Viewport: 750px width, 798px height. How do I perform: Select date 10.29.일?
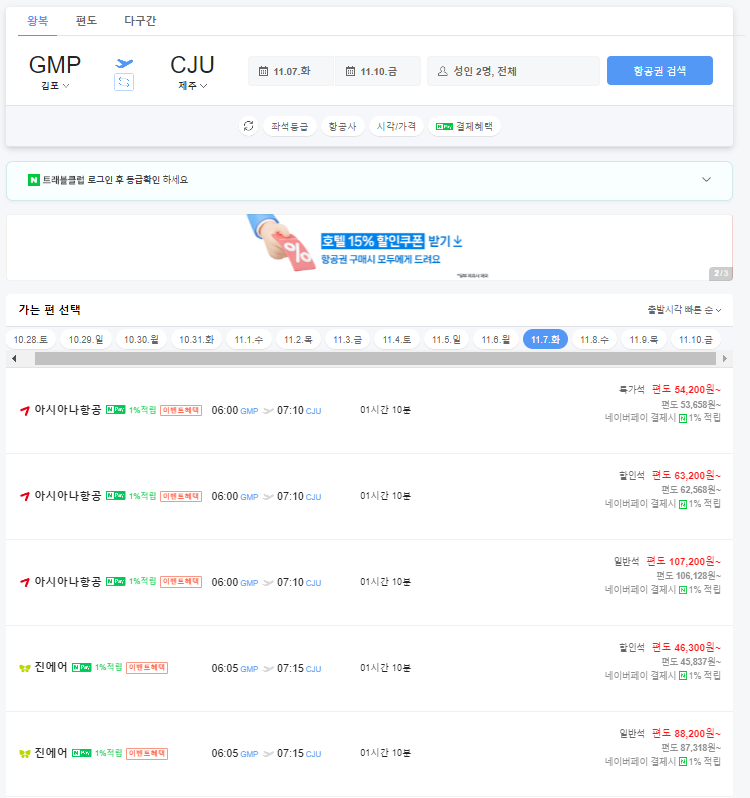[x=85, y=339]
